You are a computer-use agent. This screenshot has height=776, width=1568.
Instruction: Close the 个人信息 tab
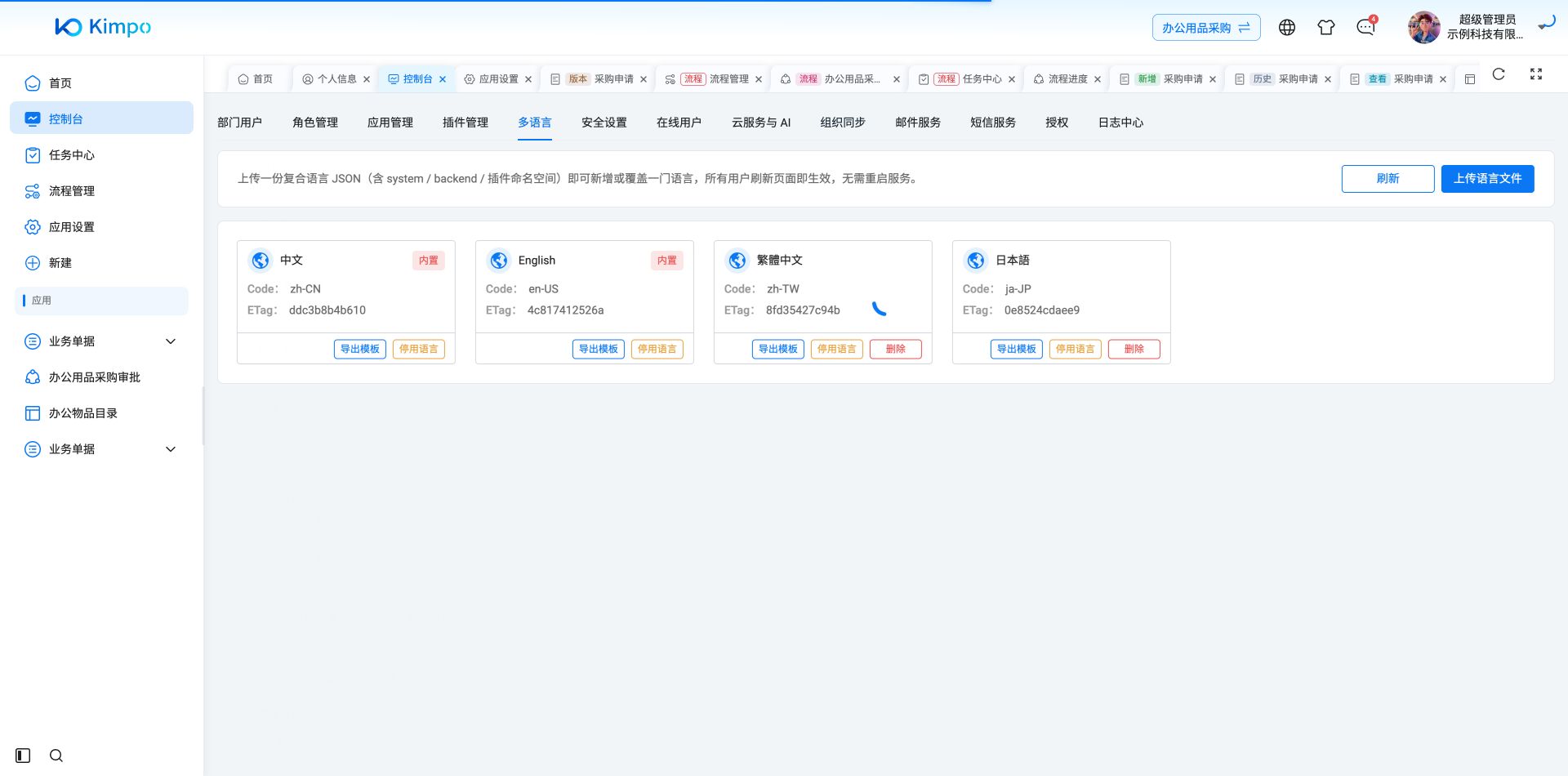click(x=367, y=79)
